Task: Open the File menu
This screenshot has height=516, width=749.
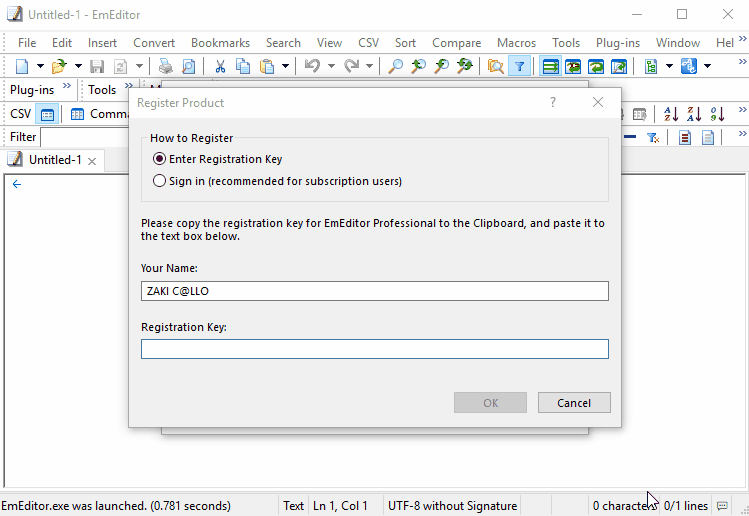Action: (27, 43)
